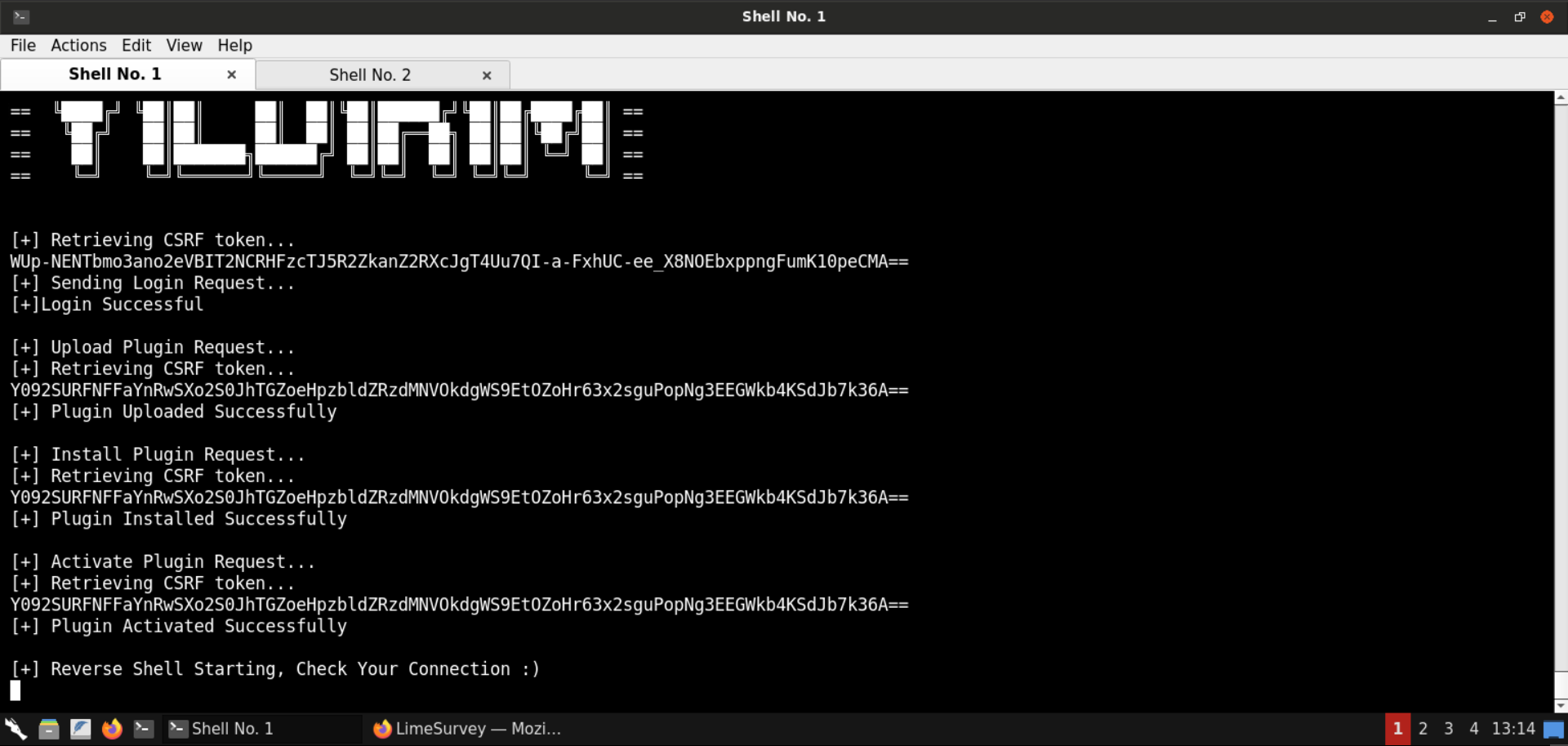The height and width of the screenshot is (746, 1568).
Task: Click '[+] Plugin Installed Successfully' line
Action: 179,519
